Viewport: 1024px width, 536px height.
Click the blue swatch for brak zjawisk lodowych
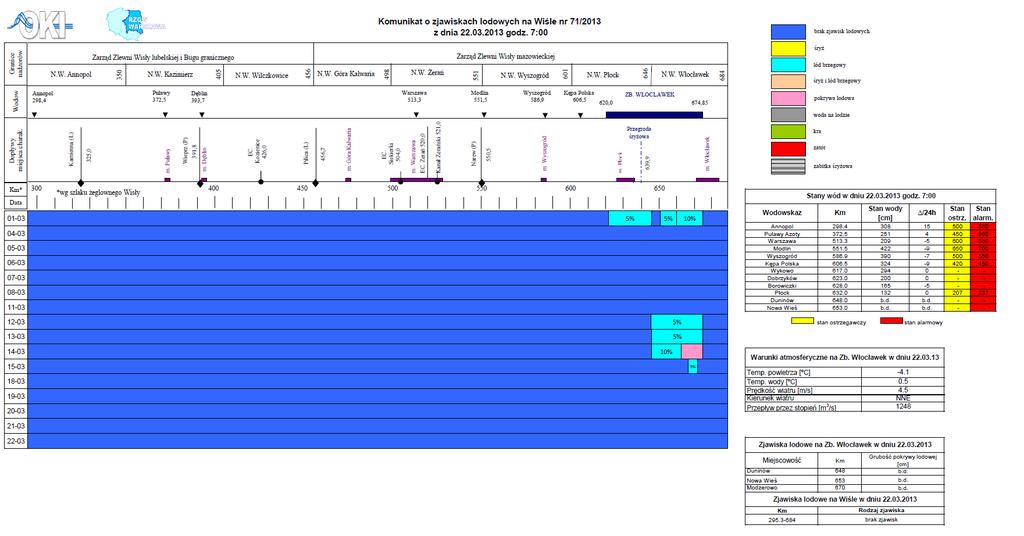click(x=788, y=31)
